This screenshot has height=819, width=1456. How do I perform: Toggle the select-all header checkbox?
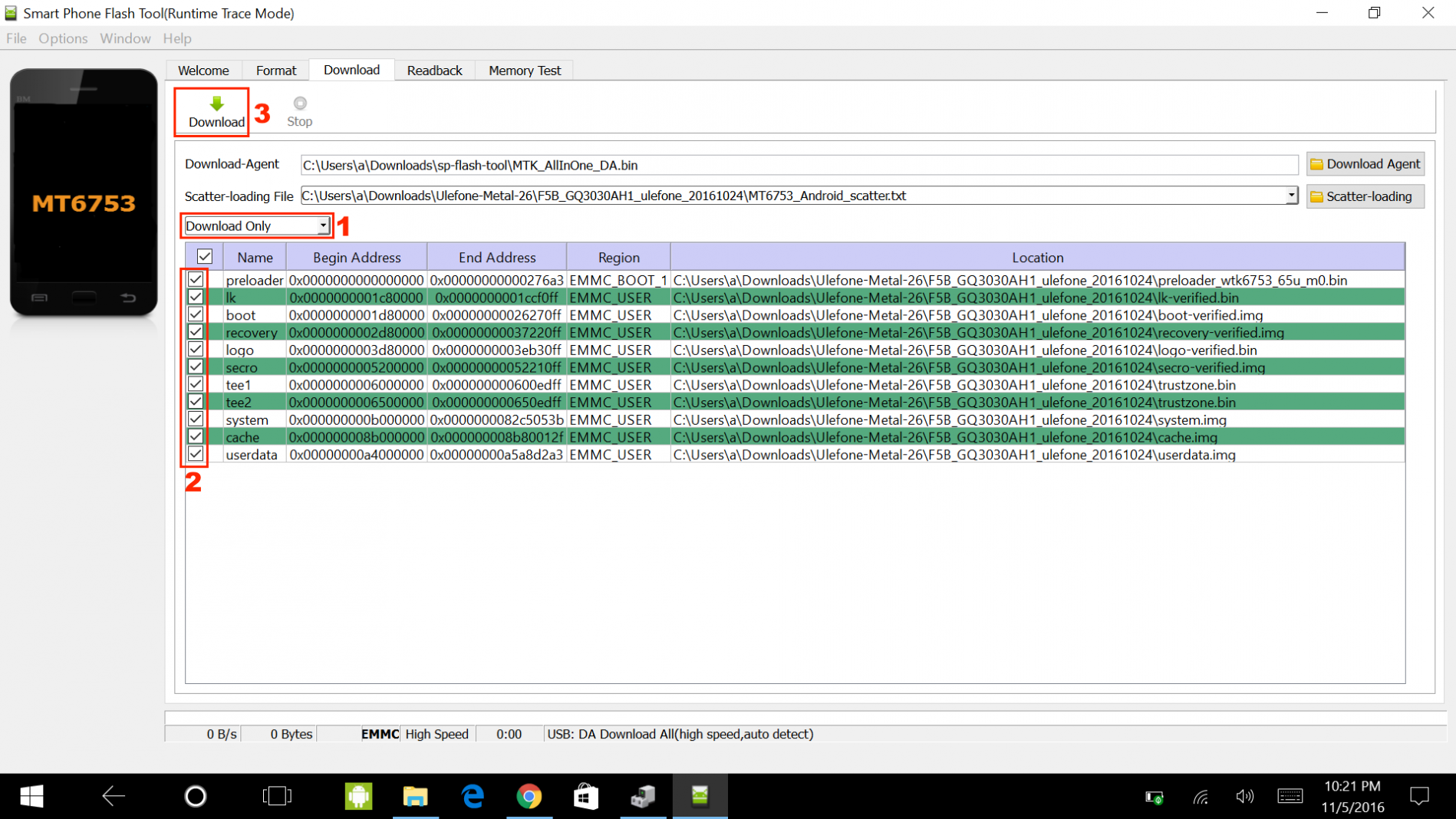[x=205, y=257]
